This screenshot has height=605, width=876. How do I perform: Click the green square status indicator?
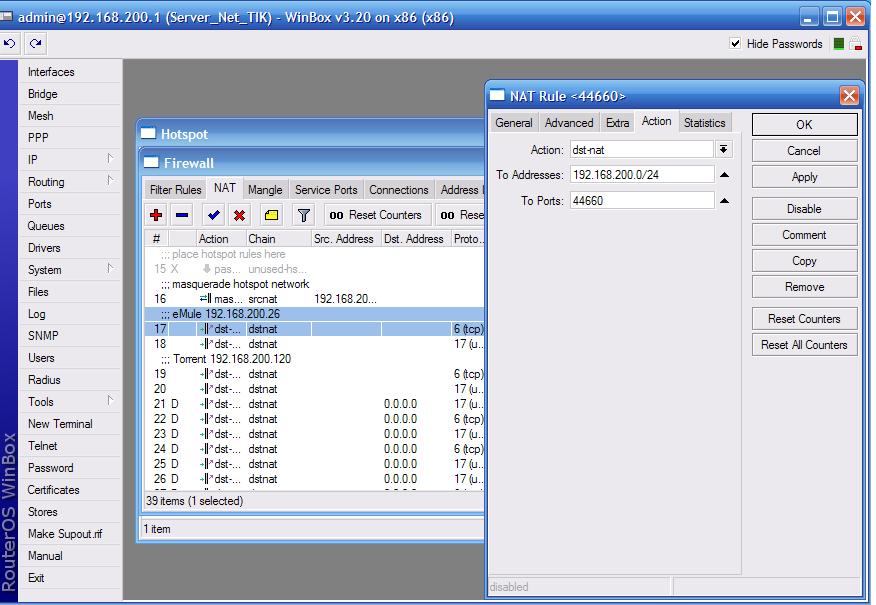(x=839, y=44)
